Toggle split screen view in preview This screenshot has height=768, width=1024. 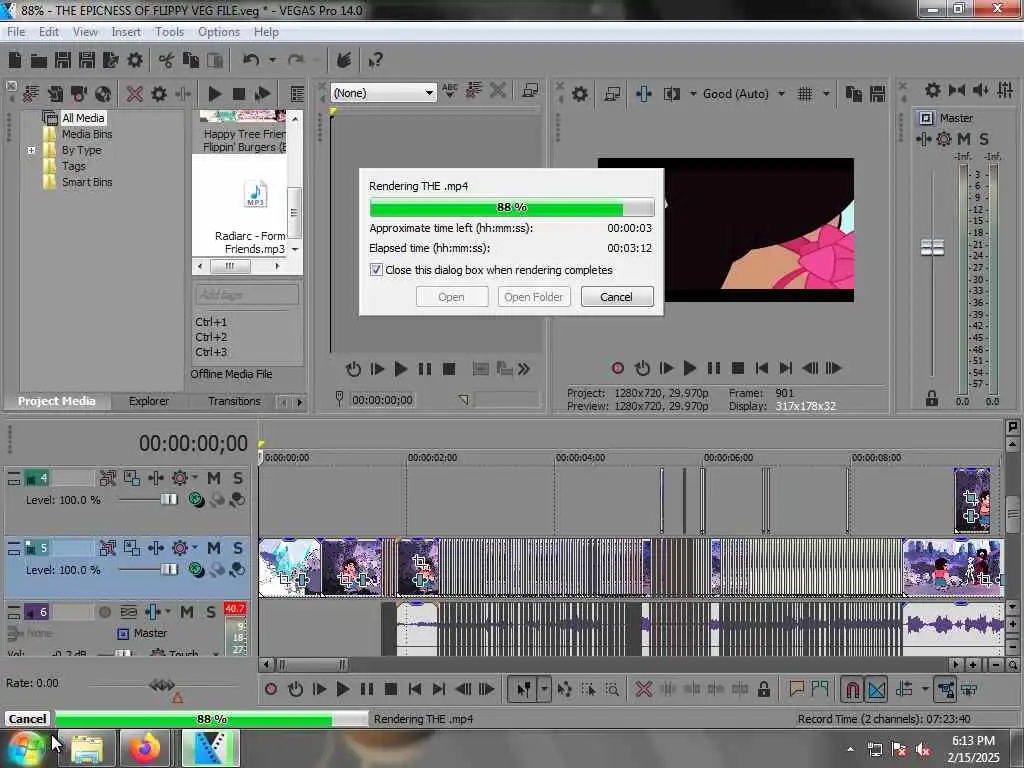(671, 93)
